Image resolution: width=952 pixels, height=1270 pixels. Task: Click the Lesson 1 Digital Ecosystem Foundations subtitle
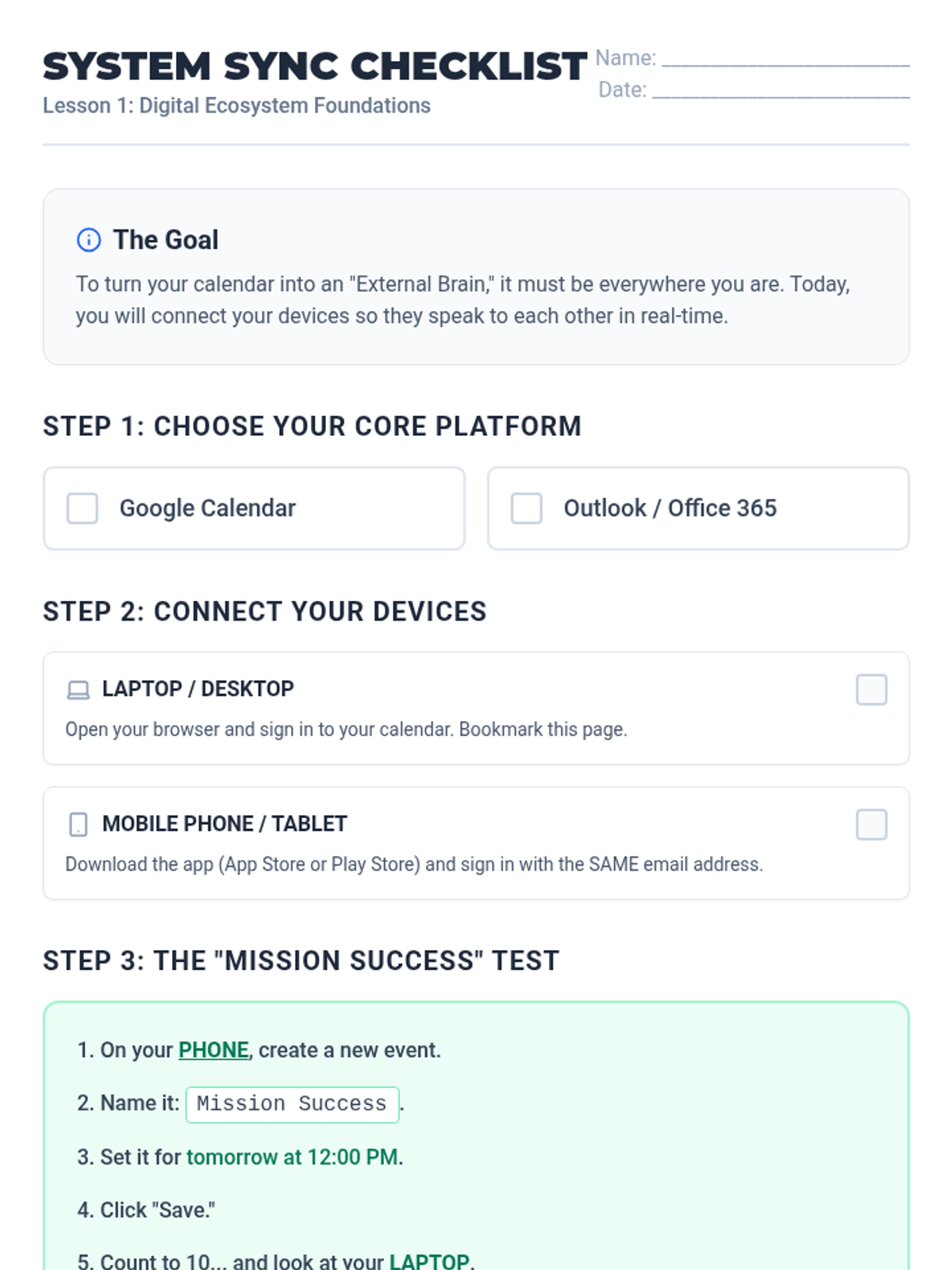point(236,106)
